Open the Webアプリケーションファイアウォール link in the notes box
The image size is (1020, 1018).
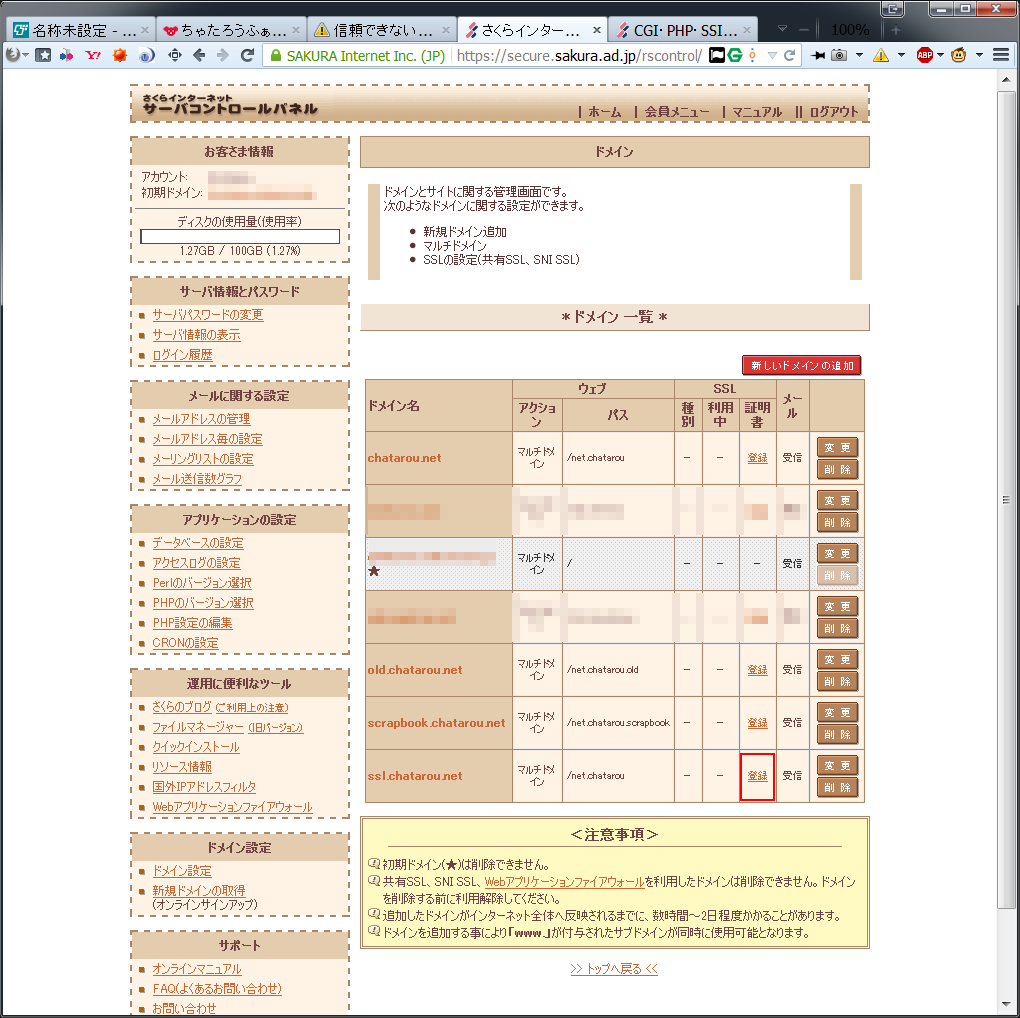tap(565, 882)
